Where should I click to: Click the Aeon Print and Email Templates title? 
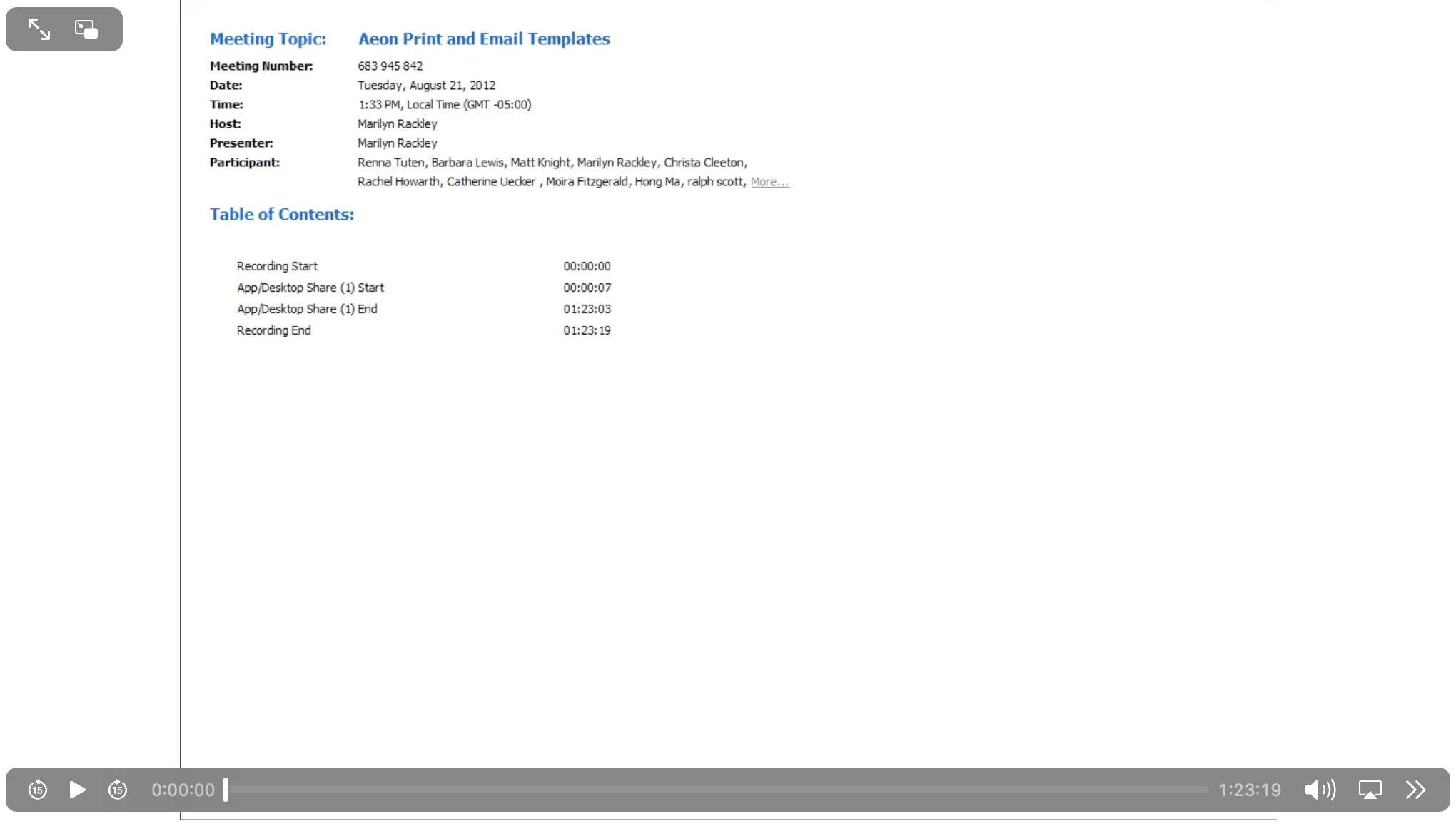484,39
